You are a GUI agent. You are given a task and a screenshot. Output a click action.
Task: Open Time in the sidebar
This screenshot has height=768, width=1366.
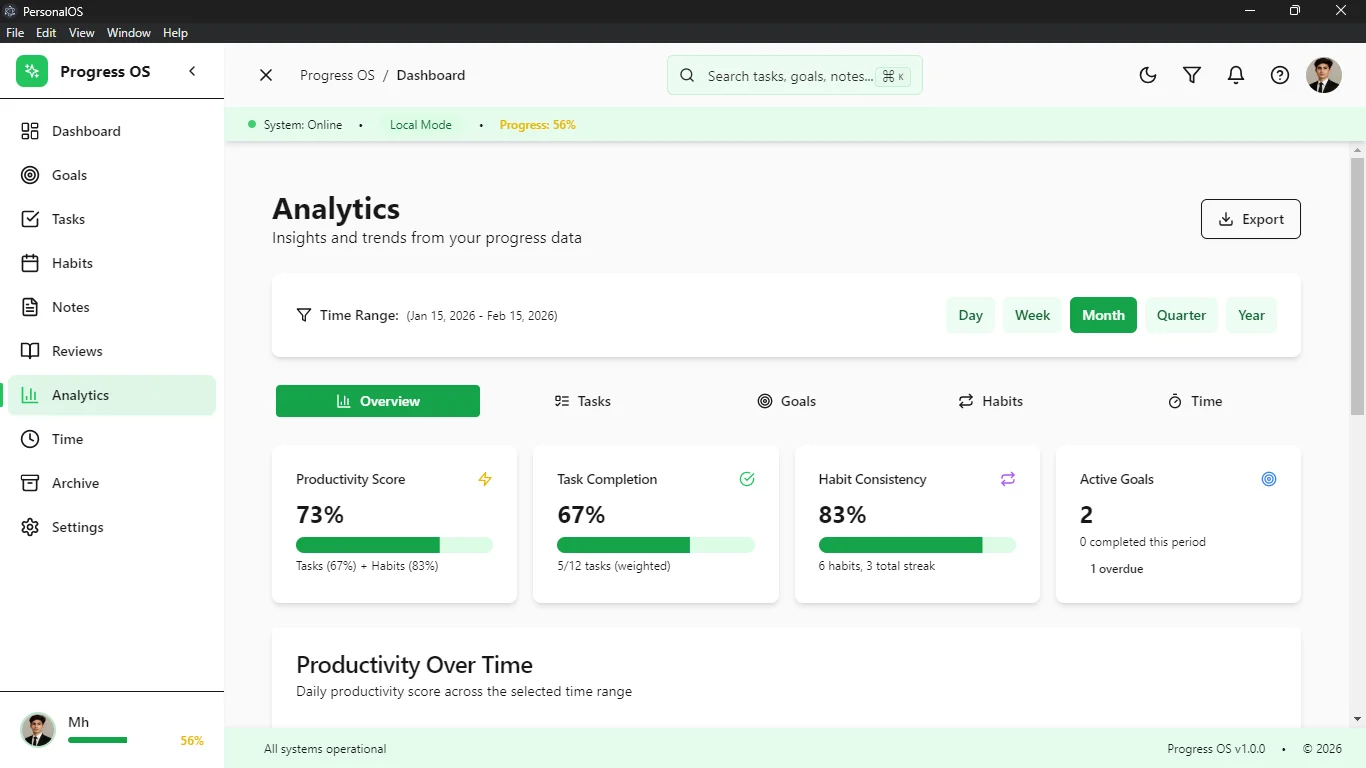point(112,439)
